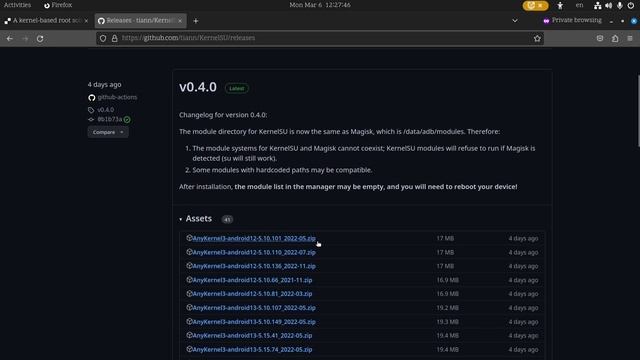The height and width of the screenshot is (360, 640).
Task: Click the page vertical scrollbar thumb
Action: 638,110
